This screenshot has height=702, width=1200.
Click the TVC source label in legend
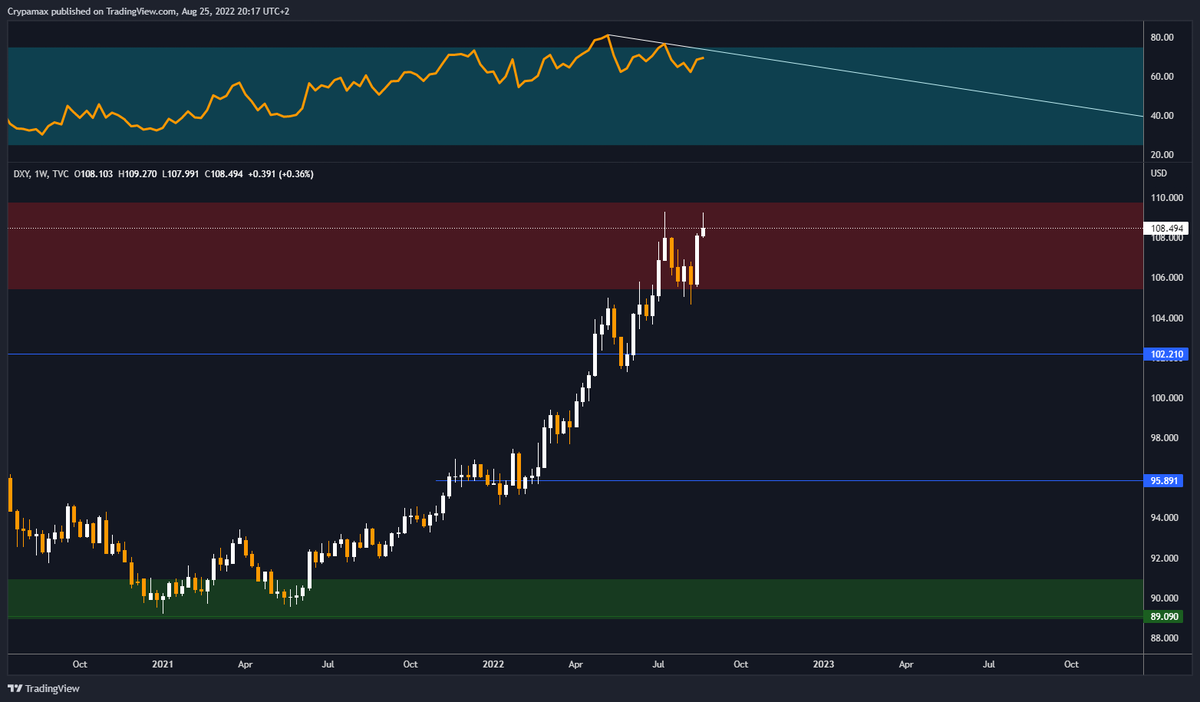point(62,174)
